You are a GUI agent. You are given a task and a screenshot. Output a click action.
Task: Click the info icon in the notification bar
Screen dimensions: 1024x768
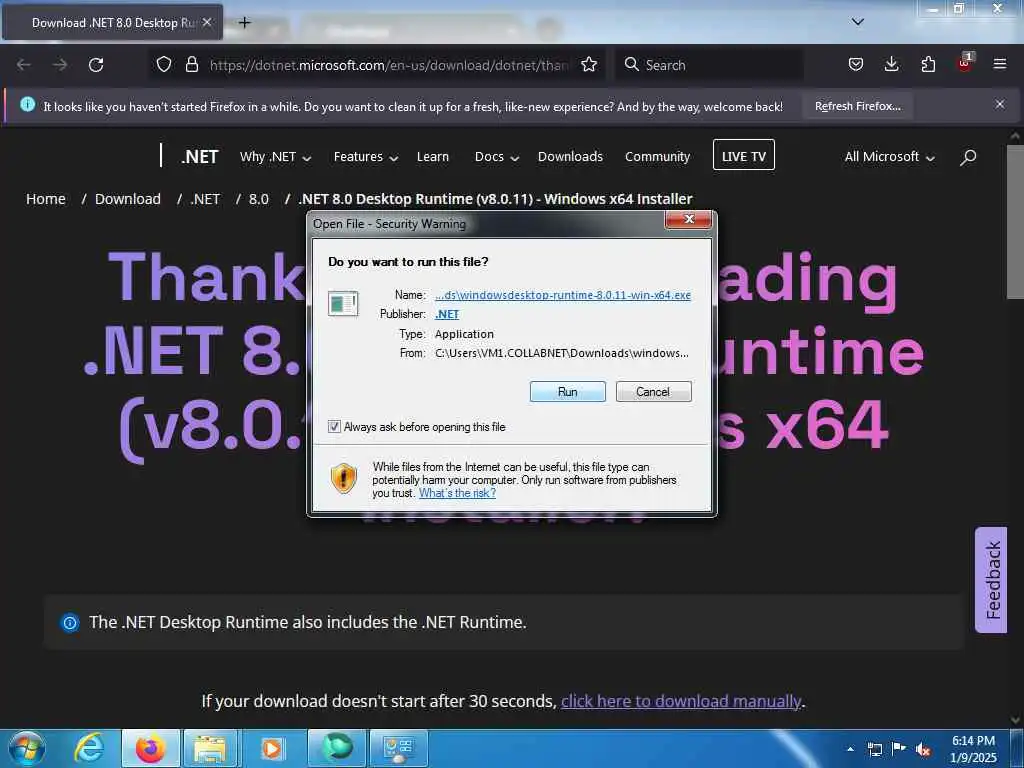[27, 104]
